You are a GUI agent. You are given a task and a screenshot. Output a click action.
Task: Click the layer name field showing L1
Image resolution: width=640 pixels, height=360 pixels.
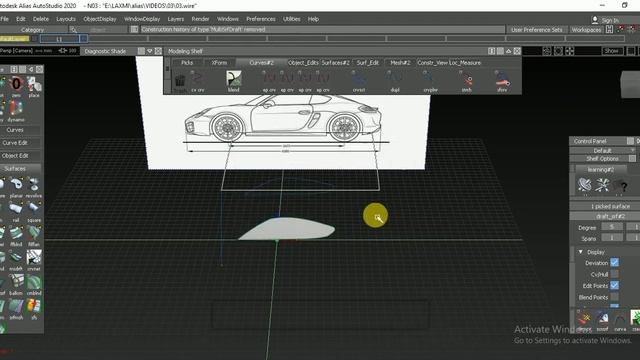[x=59, y=39]
